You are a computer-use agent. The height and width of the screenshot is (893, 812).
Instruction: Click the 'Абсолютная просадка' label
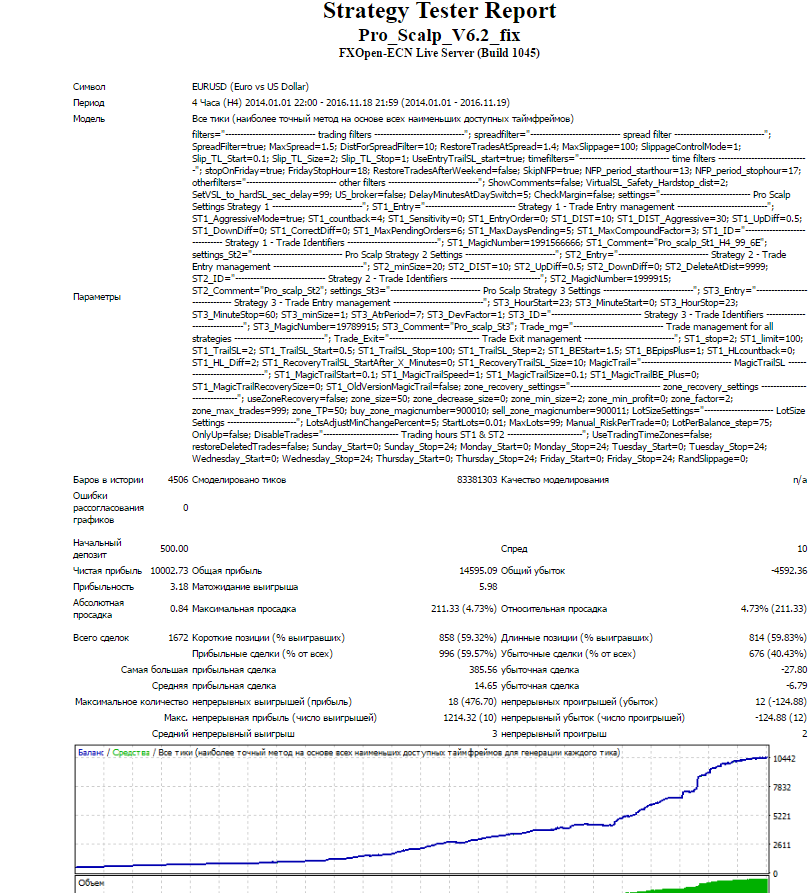click(x=98, y=609)
